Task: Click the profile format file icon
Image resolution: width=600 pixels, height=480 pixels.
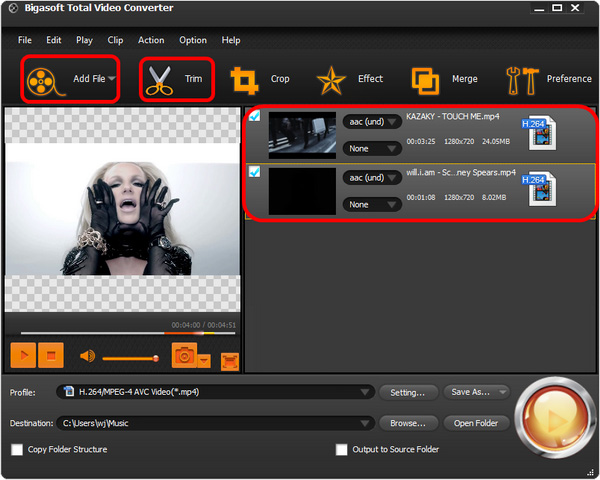Action: point(69,391)
